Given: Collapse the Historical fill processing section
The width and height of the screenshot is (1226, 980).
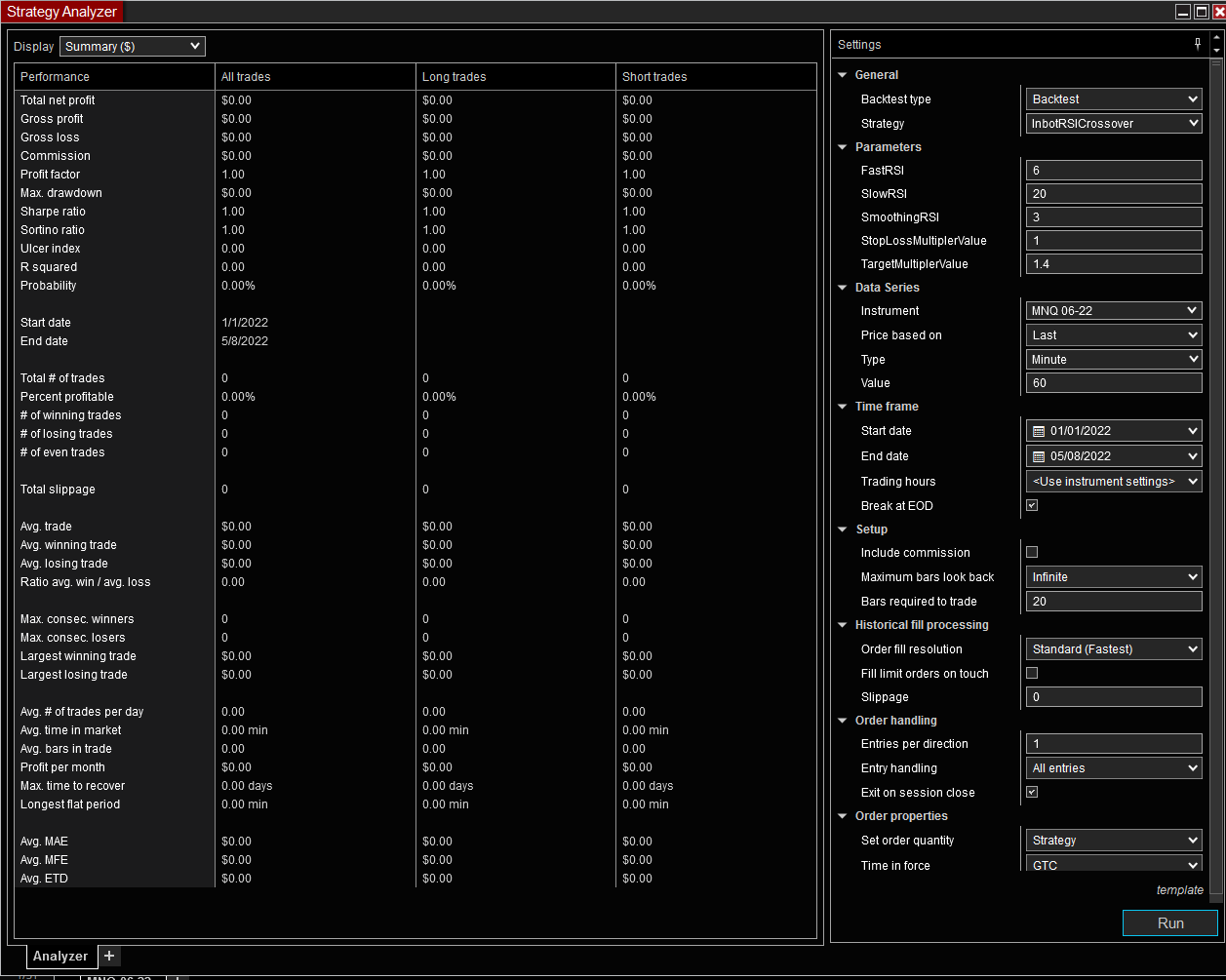Looking at the screenshot, I should tap(843, 625).
